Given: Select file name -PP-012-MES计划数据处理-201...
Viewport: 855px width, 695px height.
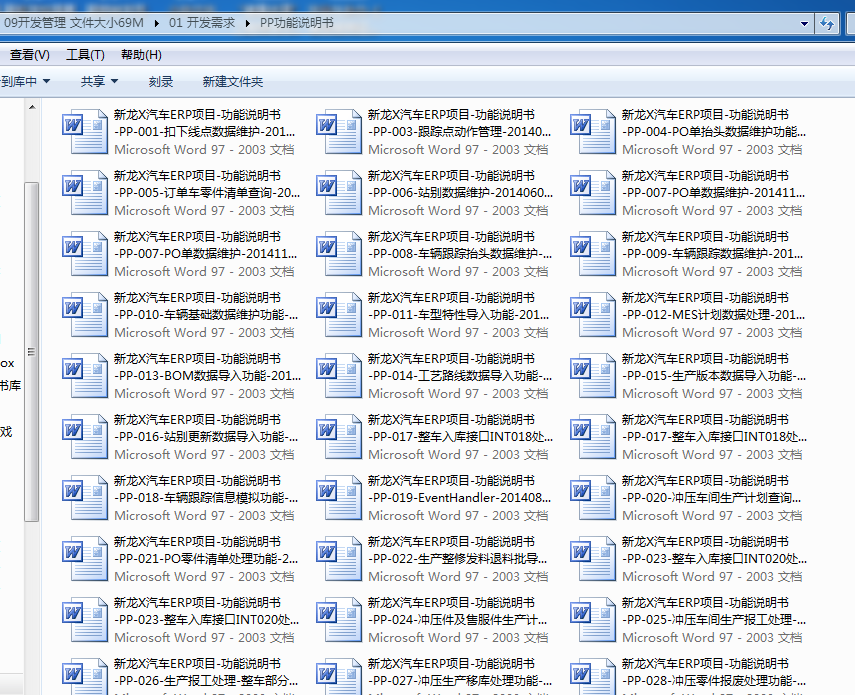Looking at the screenshot, I should point(713,315).
